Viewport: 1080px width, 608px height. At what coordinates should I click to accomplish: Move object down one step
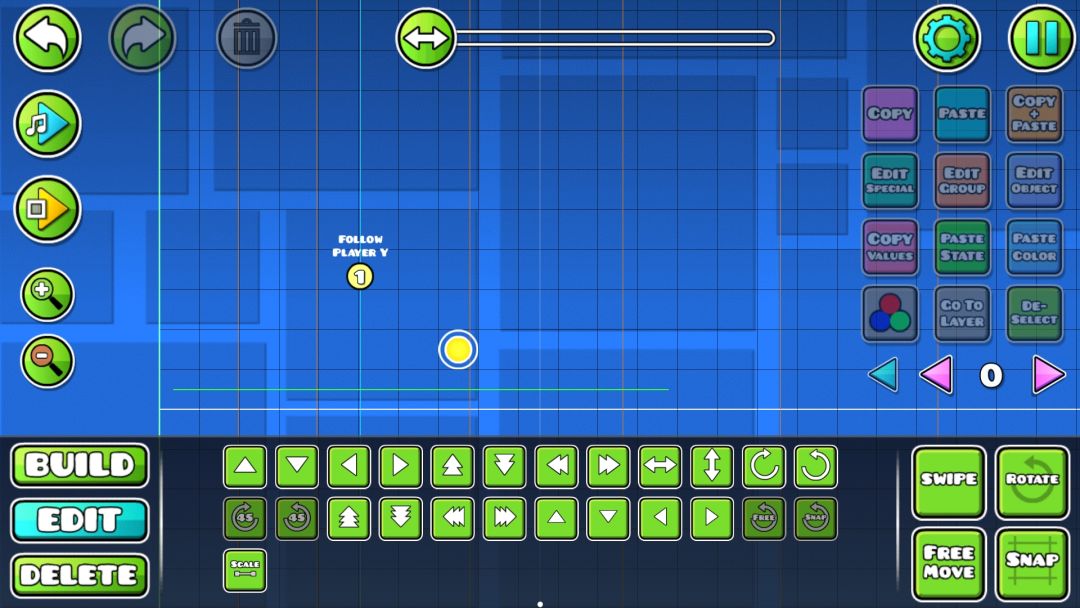click(297, 466)
